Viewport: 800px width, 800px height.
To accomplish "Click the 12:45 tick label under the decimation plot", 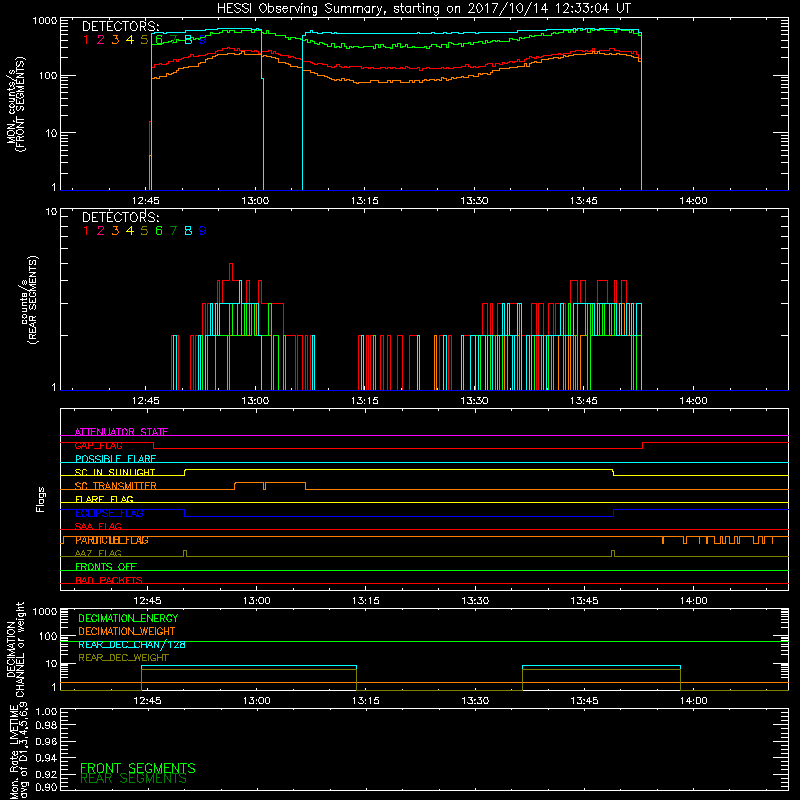I will (x=147, y=701).
